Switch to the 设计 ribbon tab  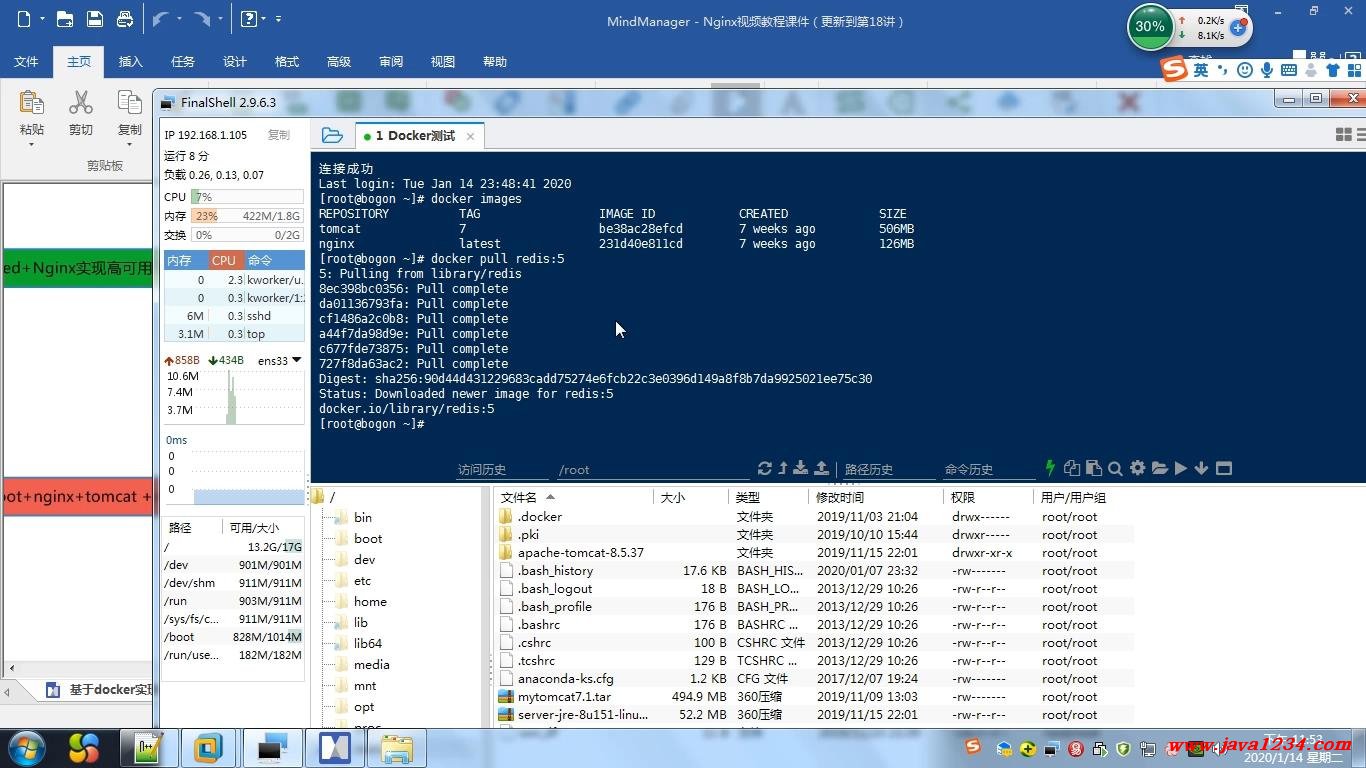point(235,61)
